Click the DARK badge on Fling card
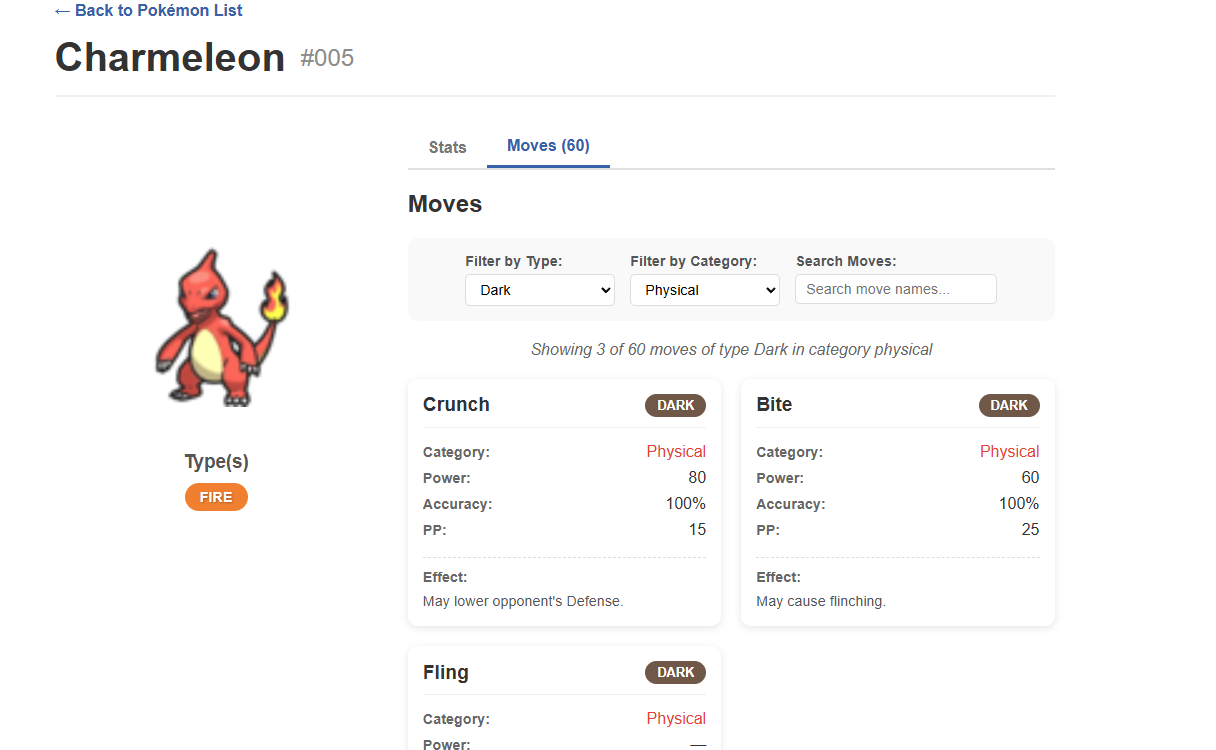This screenshot has width=1216, height=750. [675, 672]
